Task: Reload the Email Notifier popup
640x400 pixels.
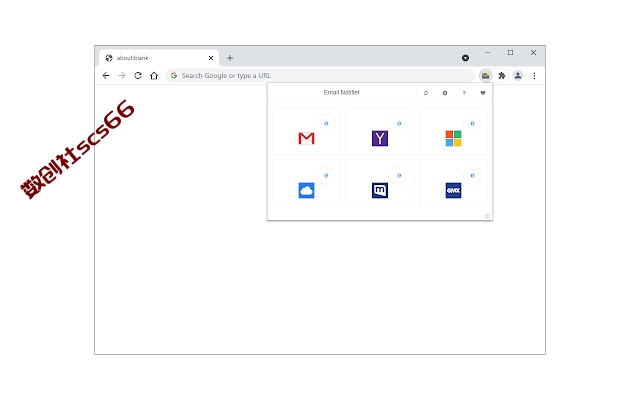Action: [426, 93]
